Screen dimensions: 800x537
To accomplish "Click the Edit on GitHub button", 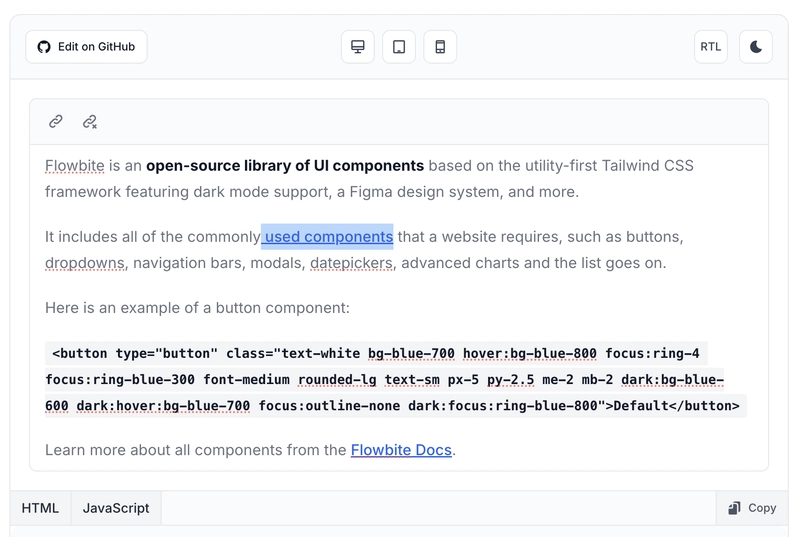I will tap(86, 47).
